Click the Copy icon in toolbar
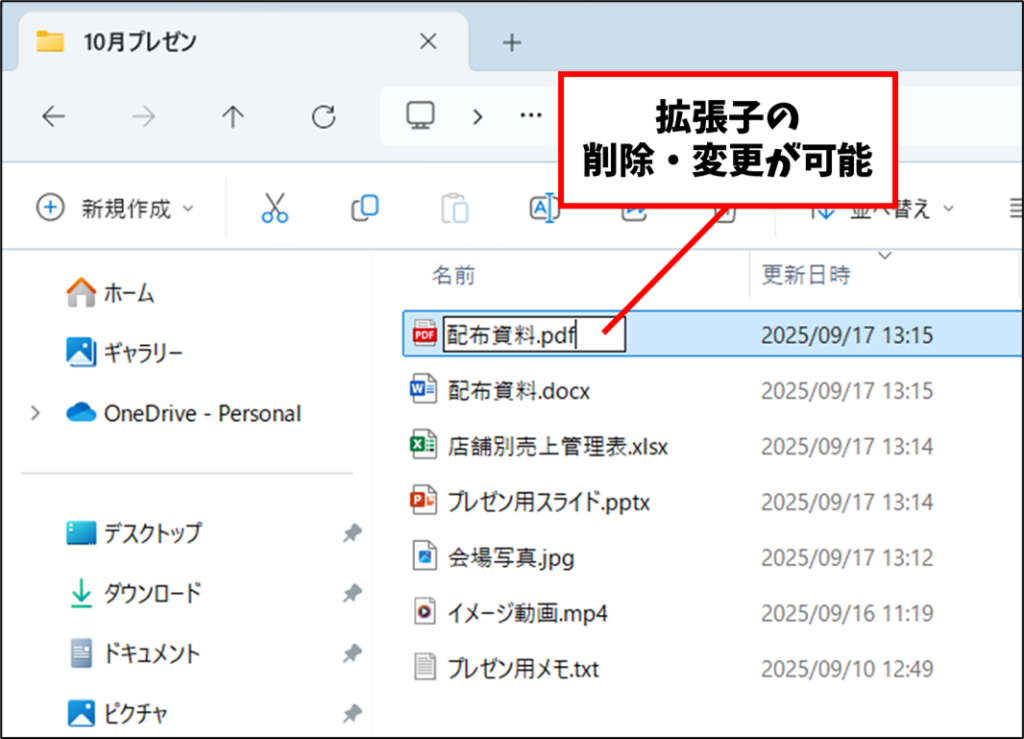 point(364,208)
